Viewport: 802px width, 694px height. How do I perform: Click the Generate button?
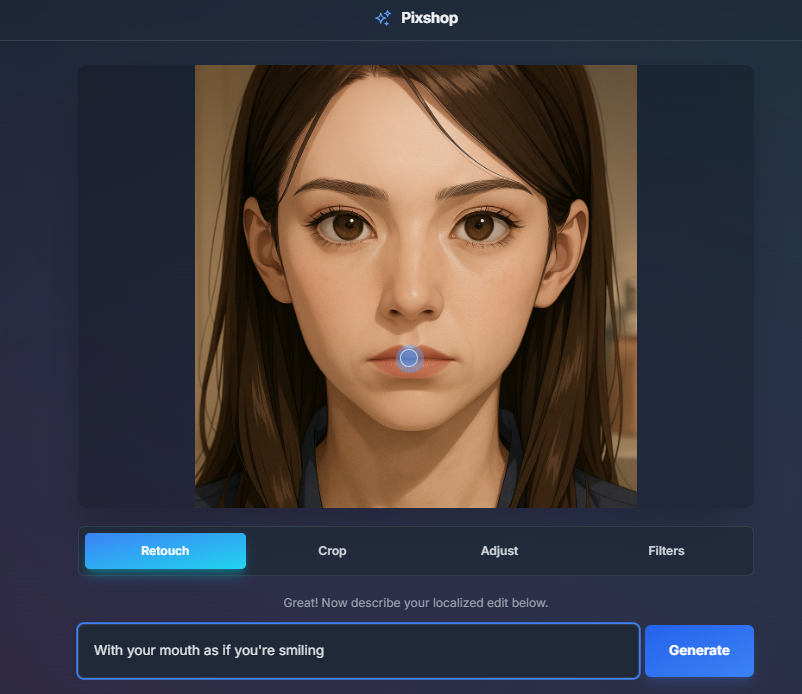[x=699, y=651]
